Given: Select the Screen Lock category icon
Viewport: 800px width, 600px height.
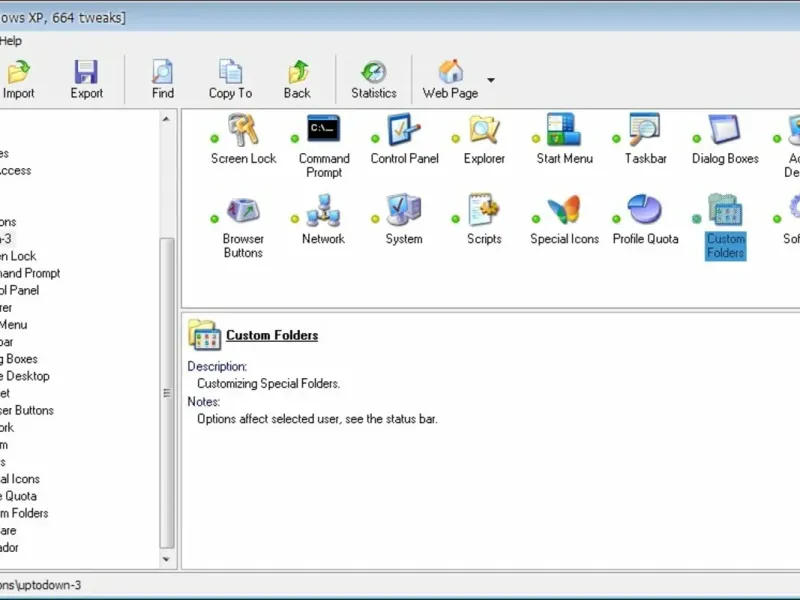Looking at the screenshot, I should pos(243,130).
